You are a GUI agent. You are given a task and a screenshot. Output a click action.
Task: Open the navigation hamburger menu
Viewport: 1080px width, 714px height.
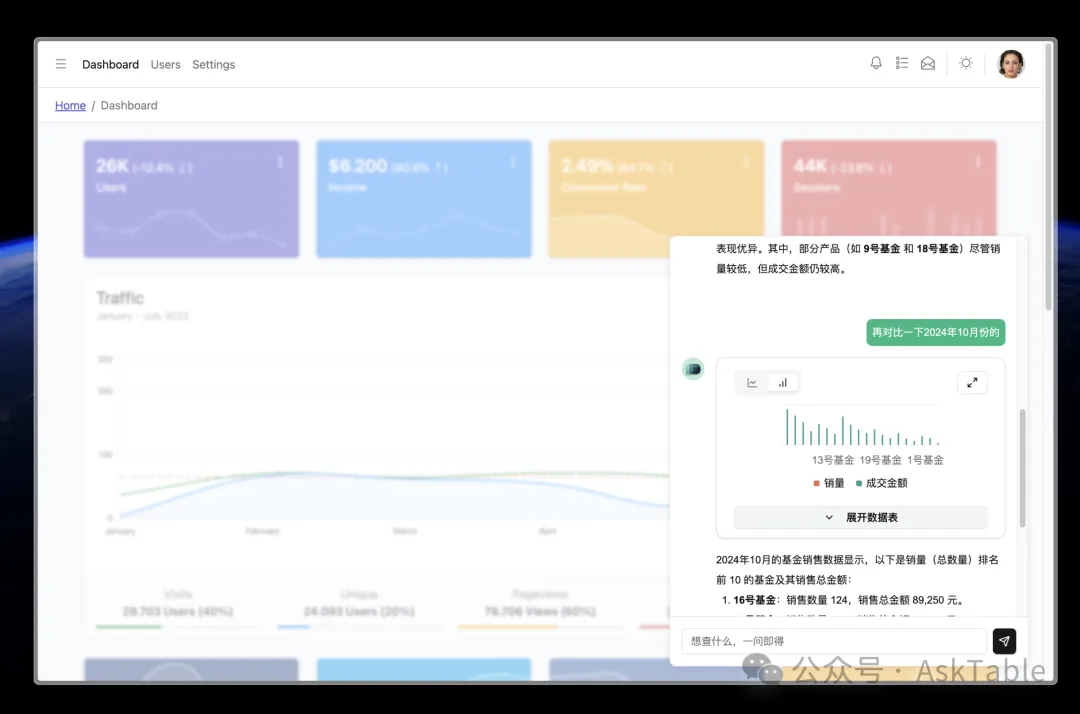tap(60, 63)
